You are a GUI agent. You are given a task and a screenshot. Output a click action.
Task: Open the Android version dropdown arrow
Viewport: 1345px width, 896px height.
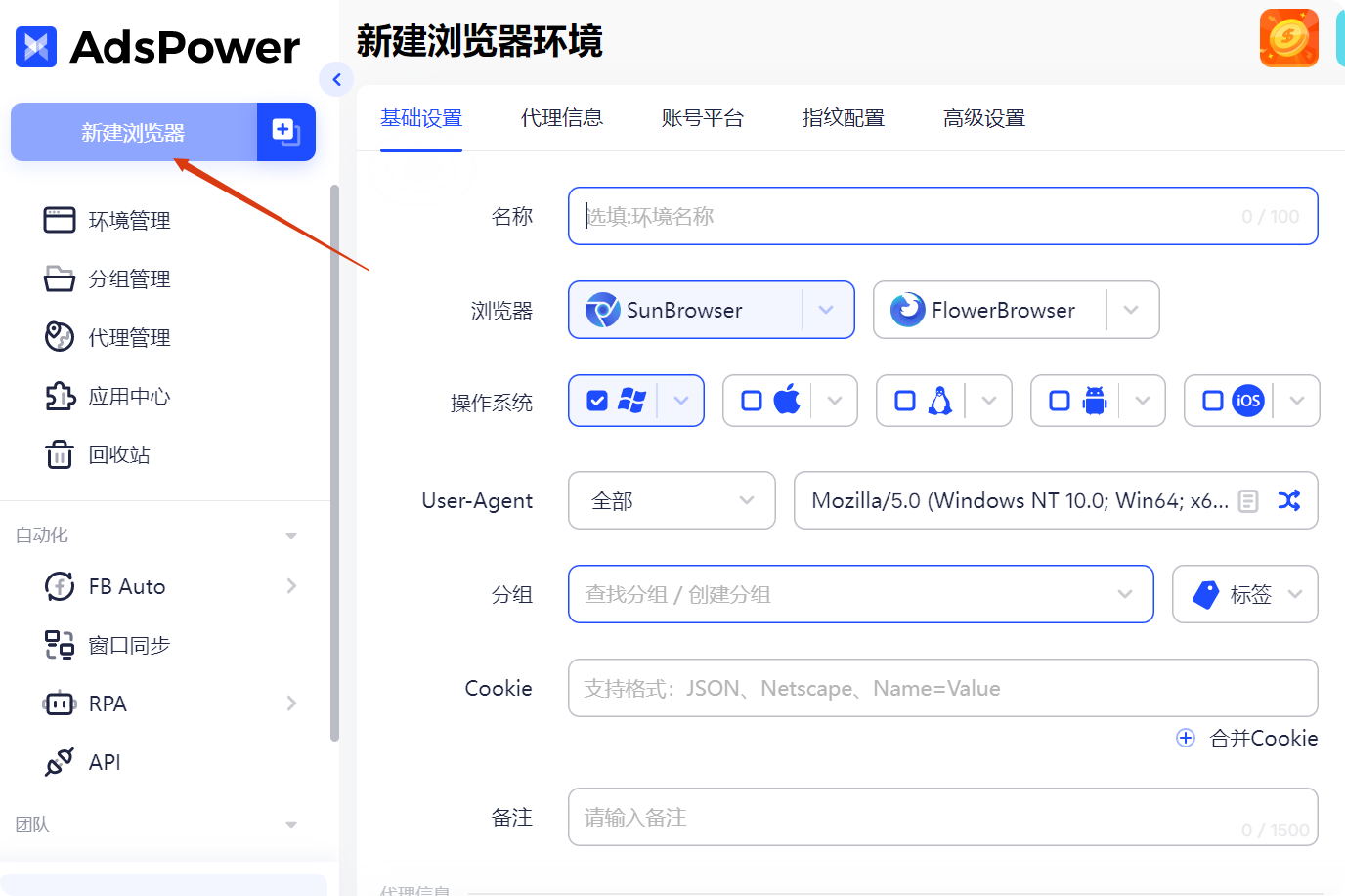[1143, 401]
